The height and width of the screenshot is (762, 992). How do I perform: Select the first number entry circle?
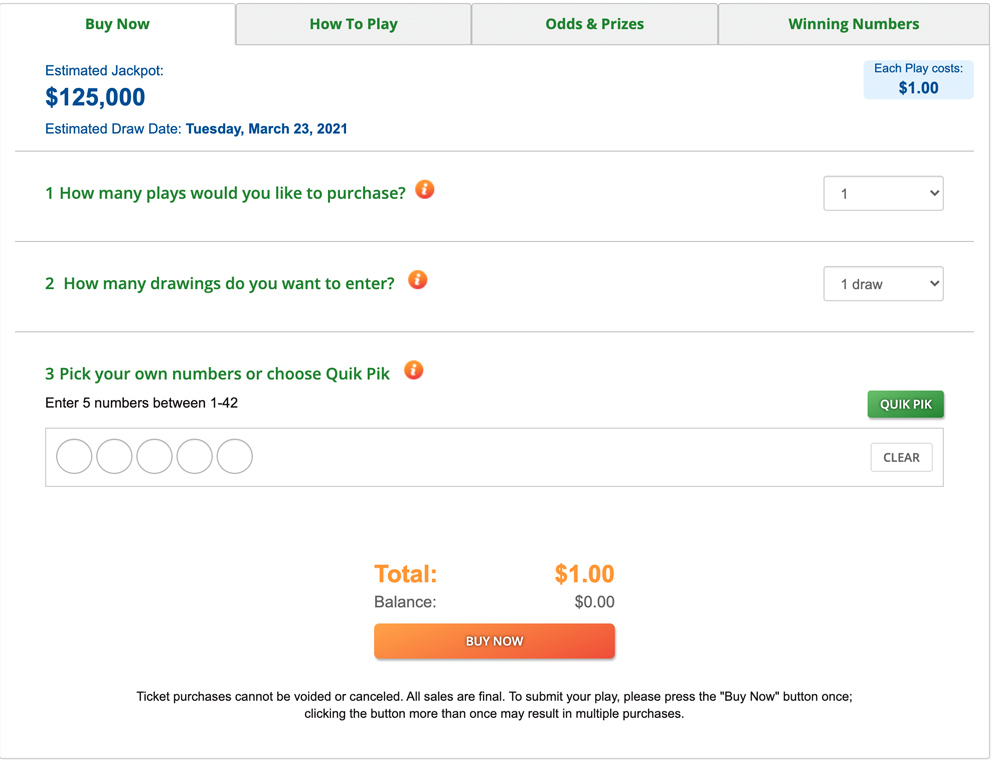point(74,456)
